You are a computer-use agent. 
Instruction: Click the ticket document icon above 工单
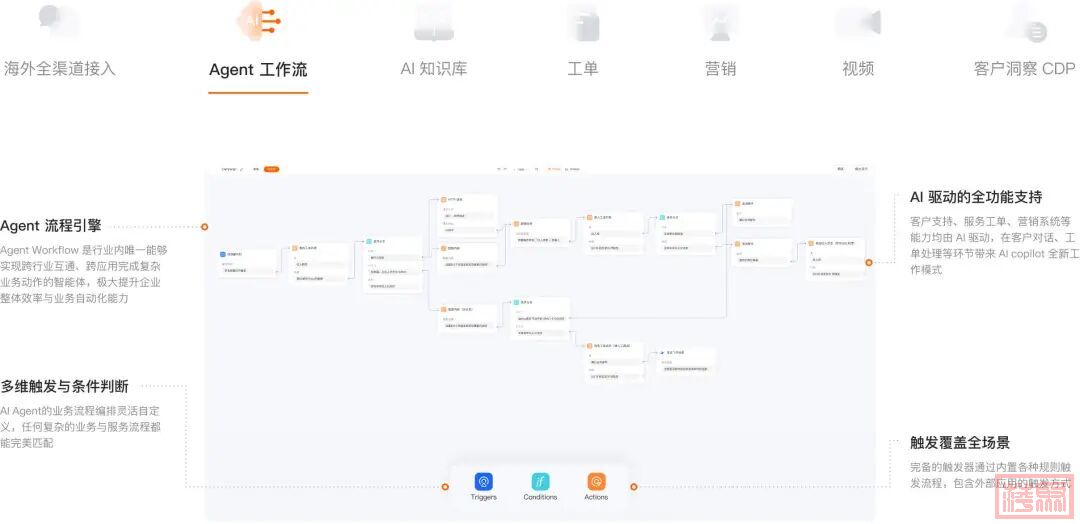pyautogui.click(x=582, y=20)
